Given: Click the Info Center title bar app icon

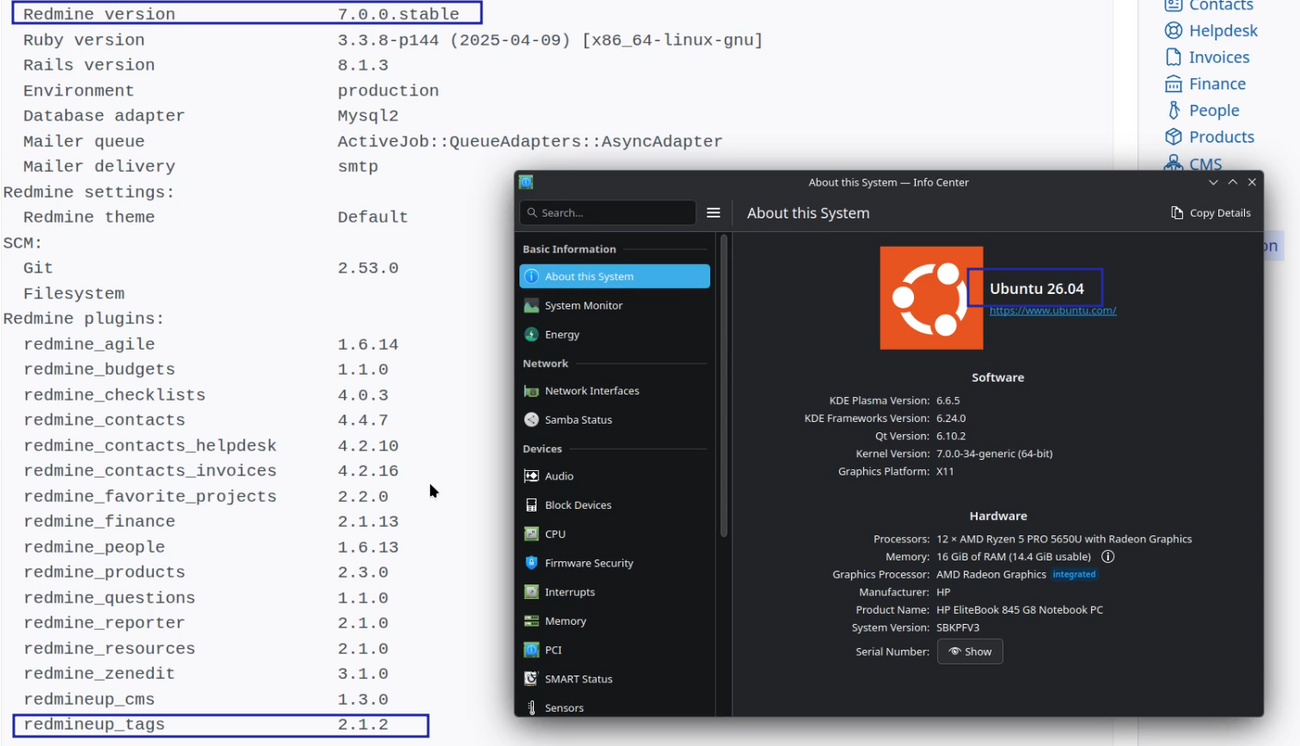Looking at the screenshot, I should 526,182.
